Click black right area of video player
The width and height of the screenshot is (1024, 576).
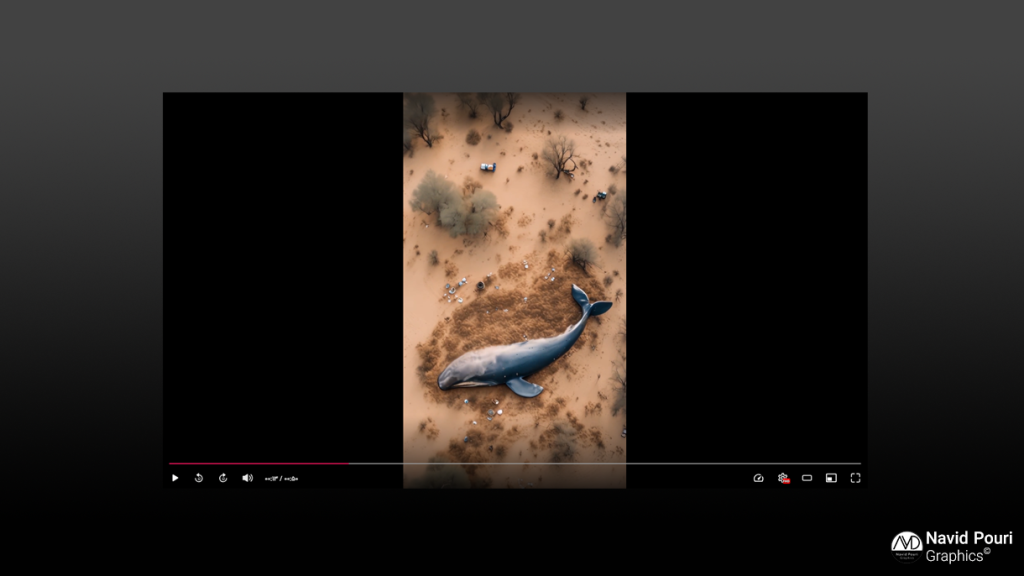point(746,274)
